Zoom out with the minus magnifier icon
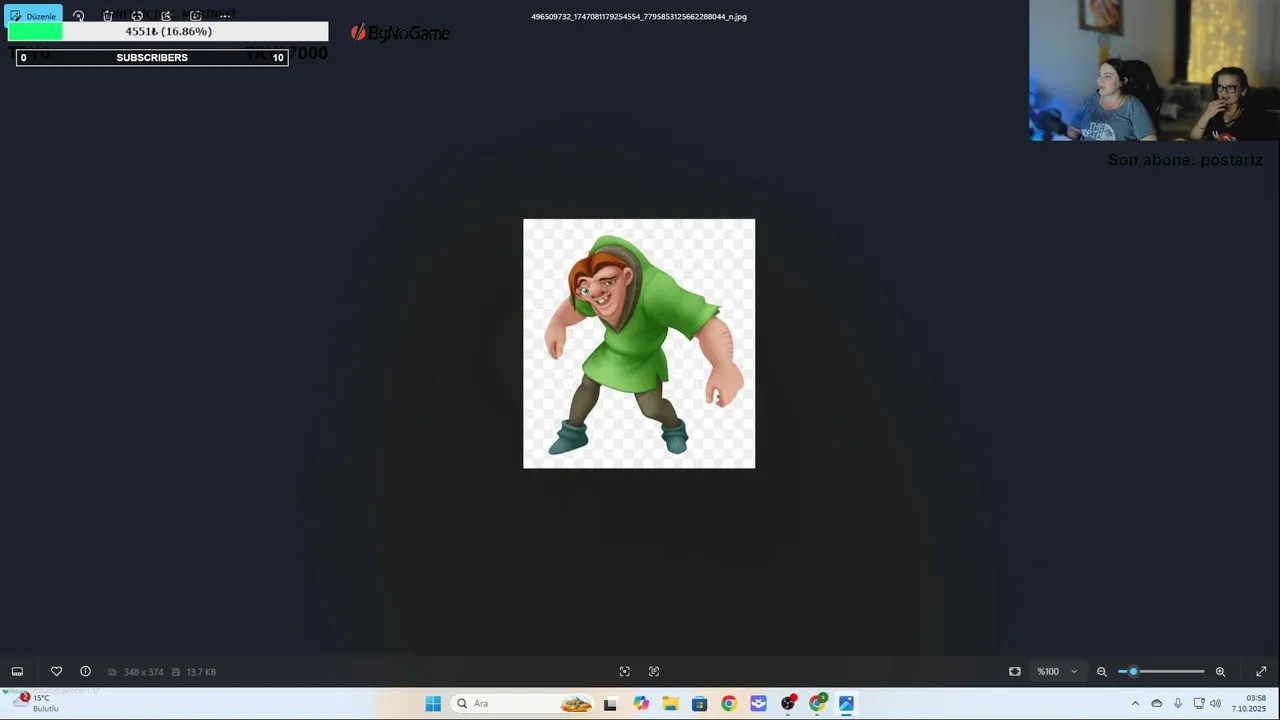This screenshot has height=720, width=1280. click(x=1102, y=672)
